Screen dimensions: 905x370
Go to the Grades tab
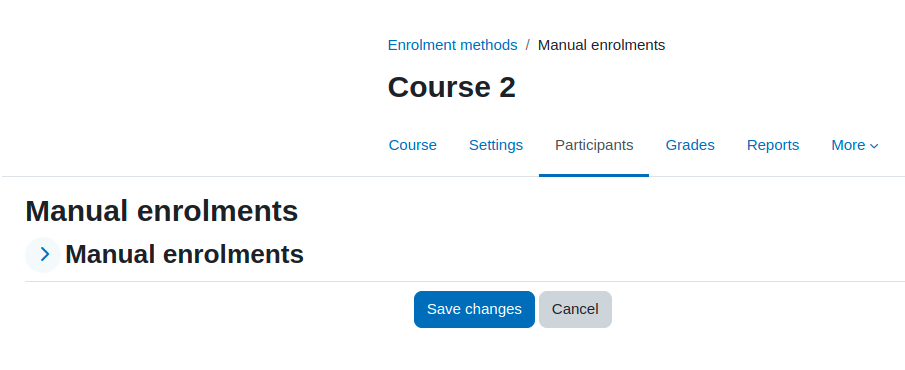[x=690, y=145]
